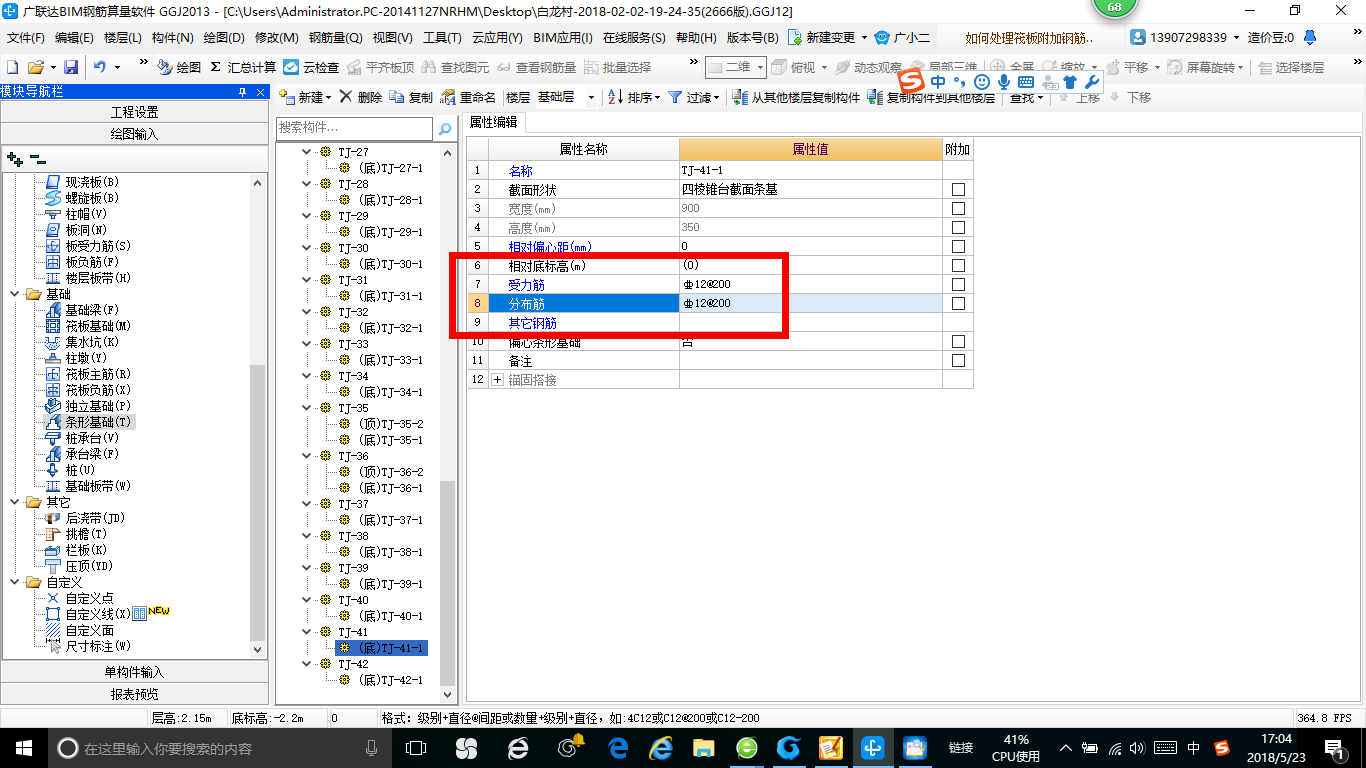Toggle 附加 checkbox for 备注 row
Viewport: 1366px width, 768px height.
(x=958, y=360)
